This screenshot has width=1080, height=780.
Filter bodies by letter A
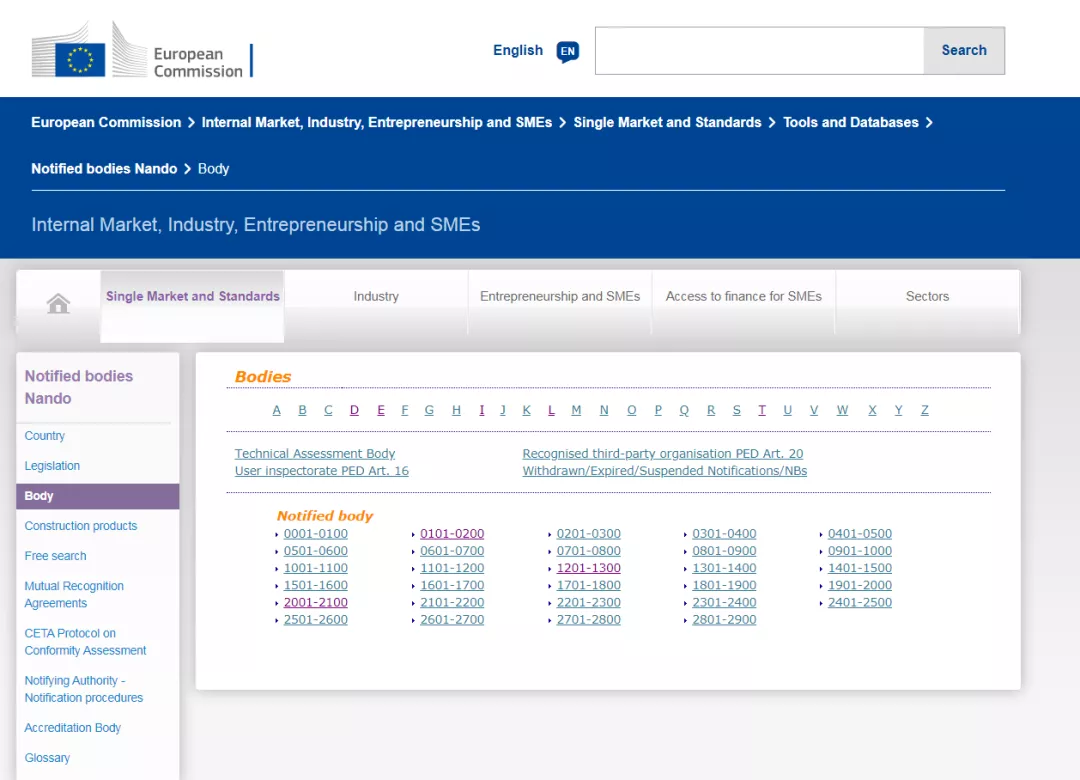276,410
